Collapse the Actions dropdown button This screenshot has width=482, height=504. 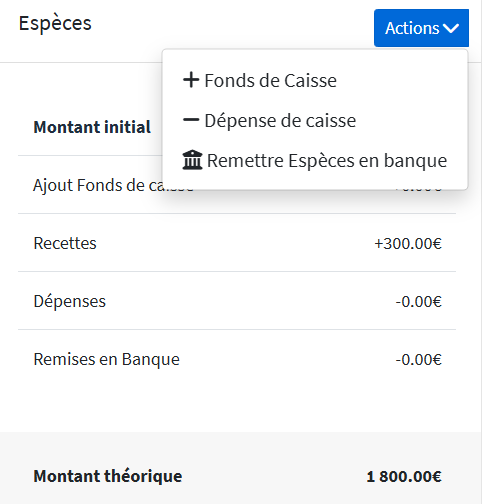click(421, 28)
